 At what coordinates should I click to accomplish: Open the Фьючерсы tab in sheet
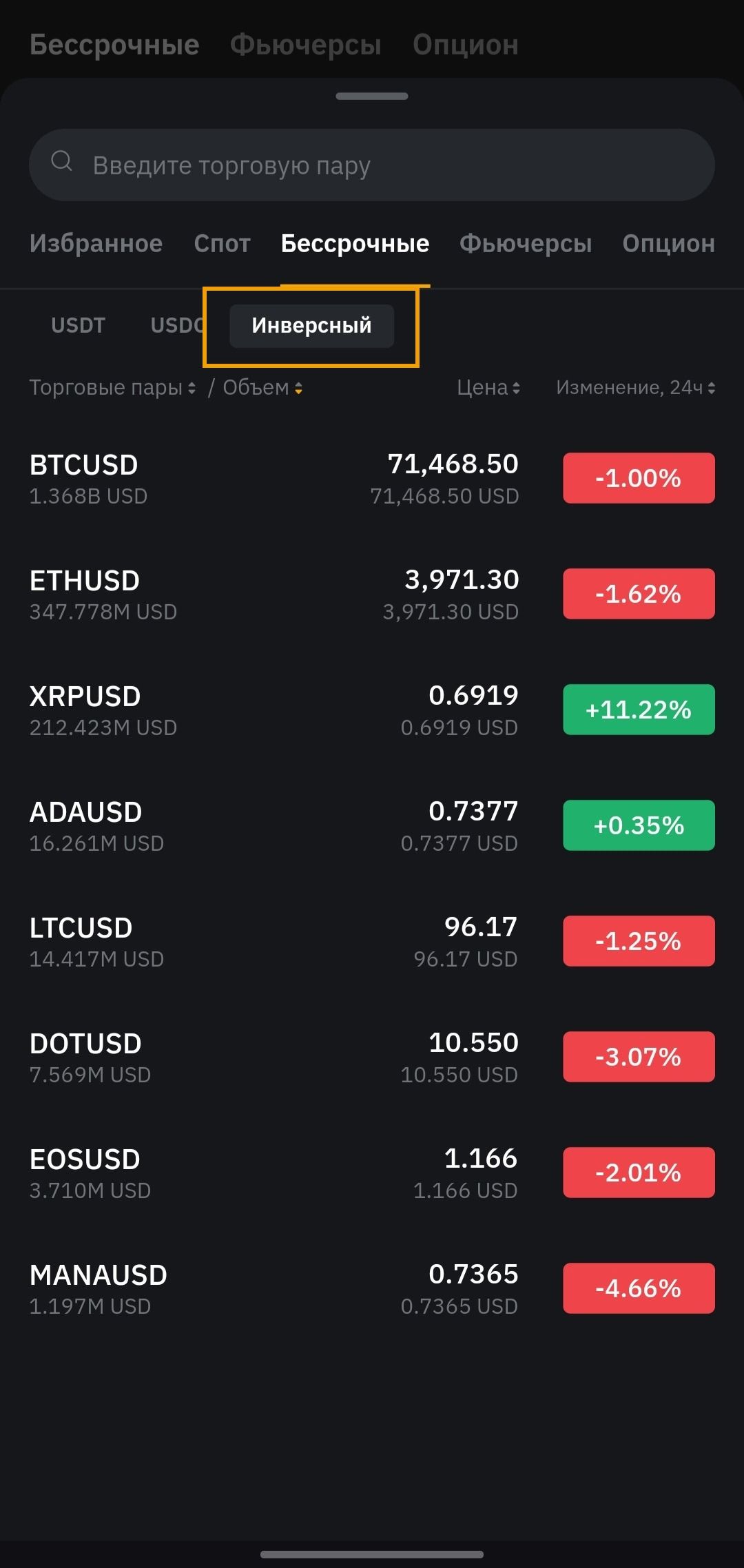pos(526,243)
